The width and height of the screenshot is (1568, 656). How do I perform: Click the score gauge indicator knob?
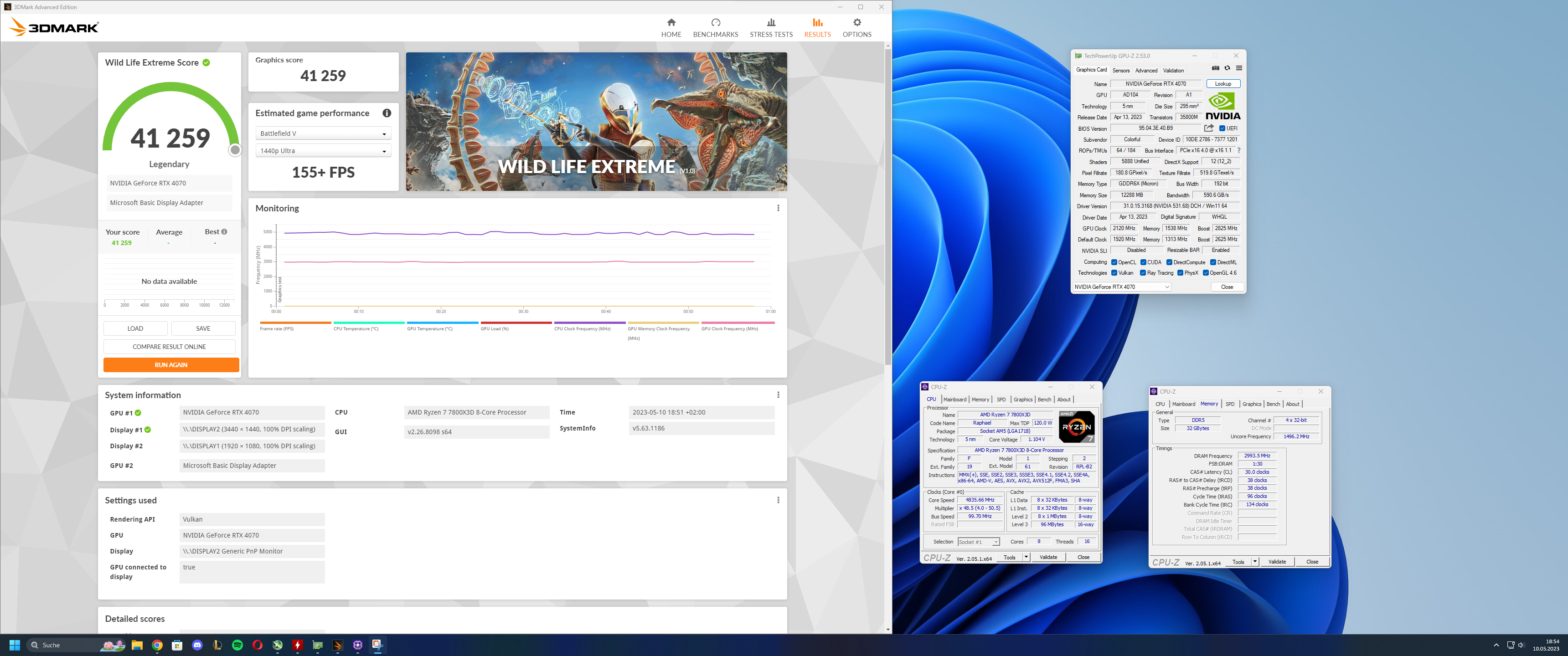235,150
